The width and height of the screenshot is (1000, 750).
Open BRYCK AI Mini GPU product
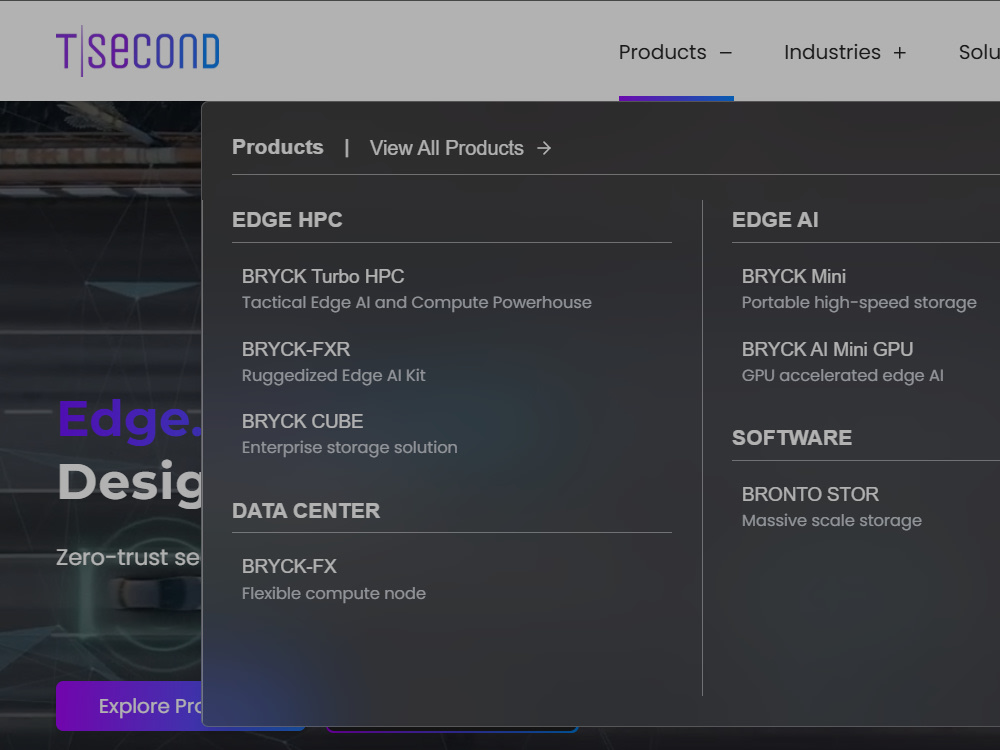point(827,349)
